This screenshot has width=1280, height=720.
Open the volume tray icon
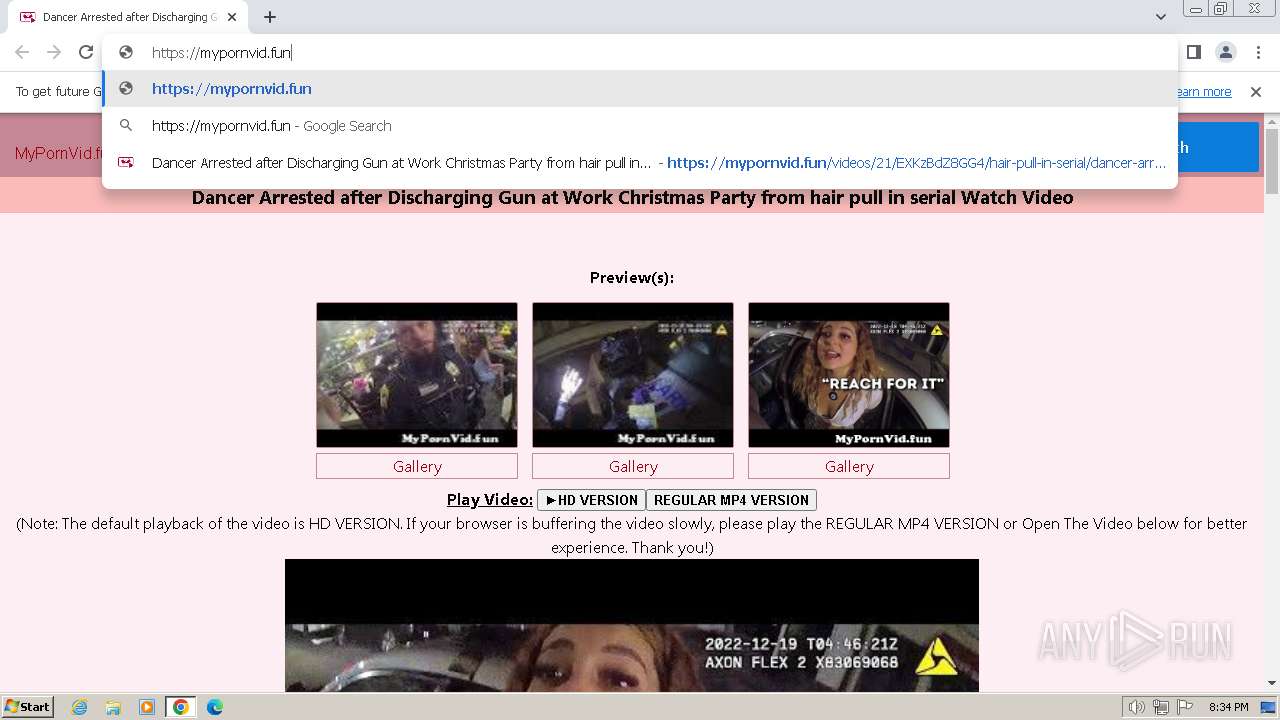pyautogui.click(x=1137, y=707)
